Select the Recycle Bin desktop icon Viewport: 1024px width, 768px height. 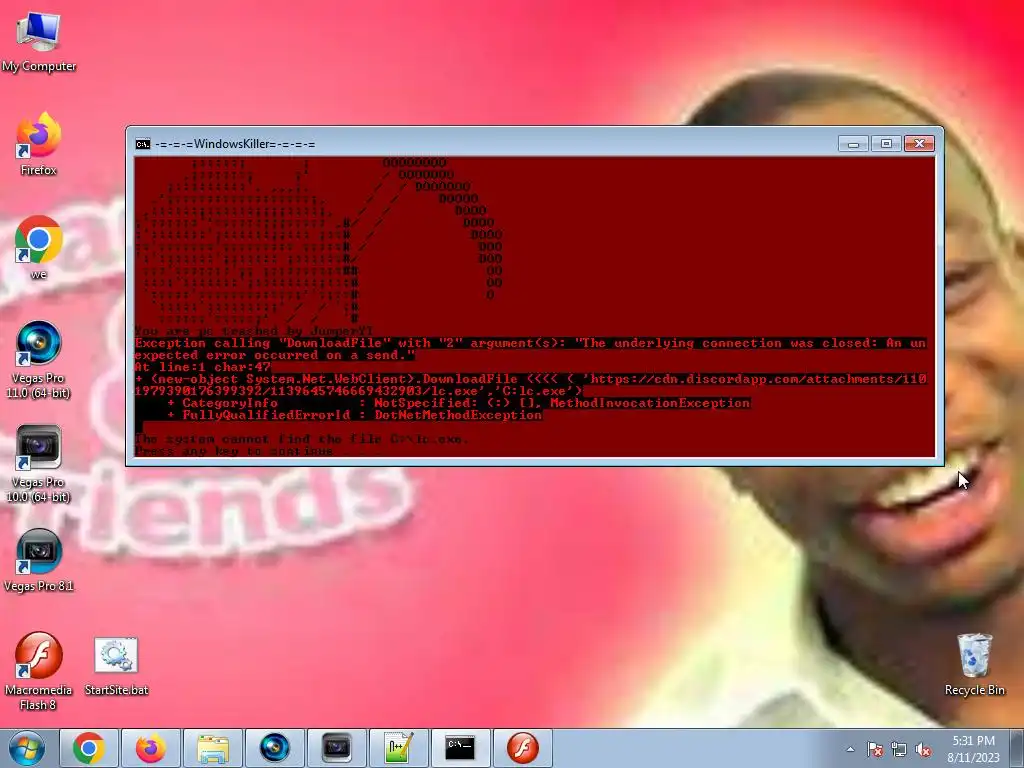click(x=974, y=664)
